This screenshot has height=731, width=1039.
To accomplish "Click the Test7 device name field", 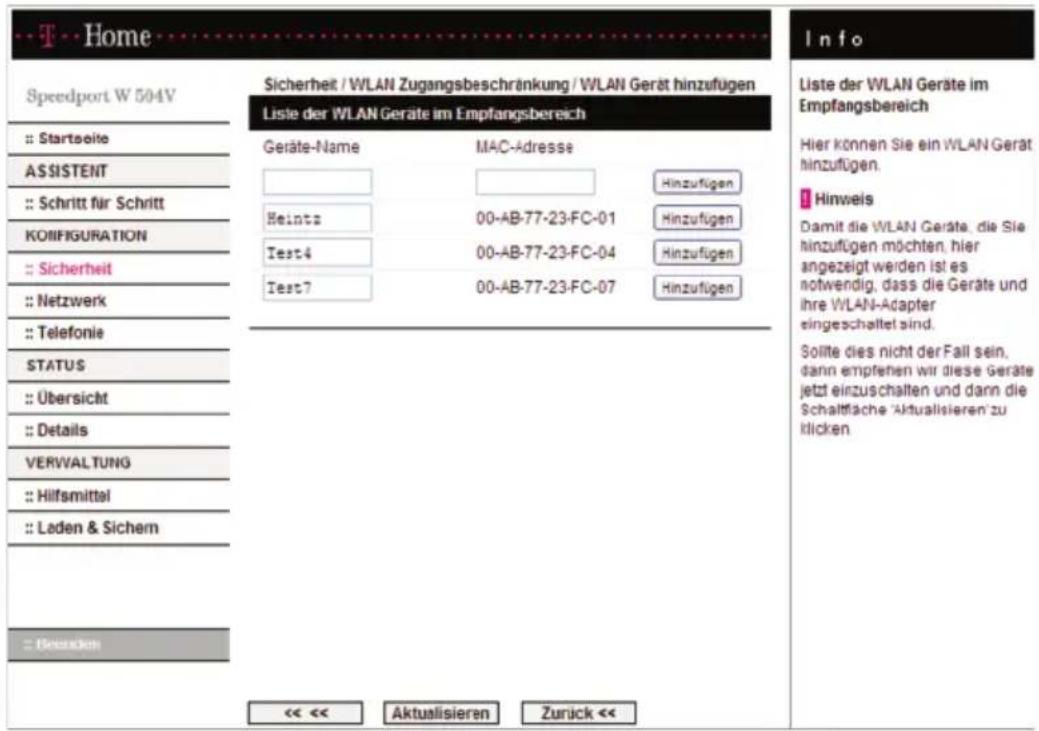I will coord(317,288).
